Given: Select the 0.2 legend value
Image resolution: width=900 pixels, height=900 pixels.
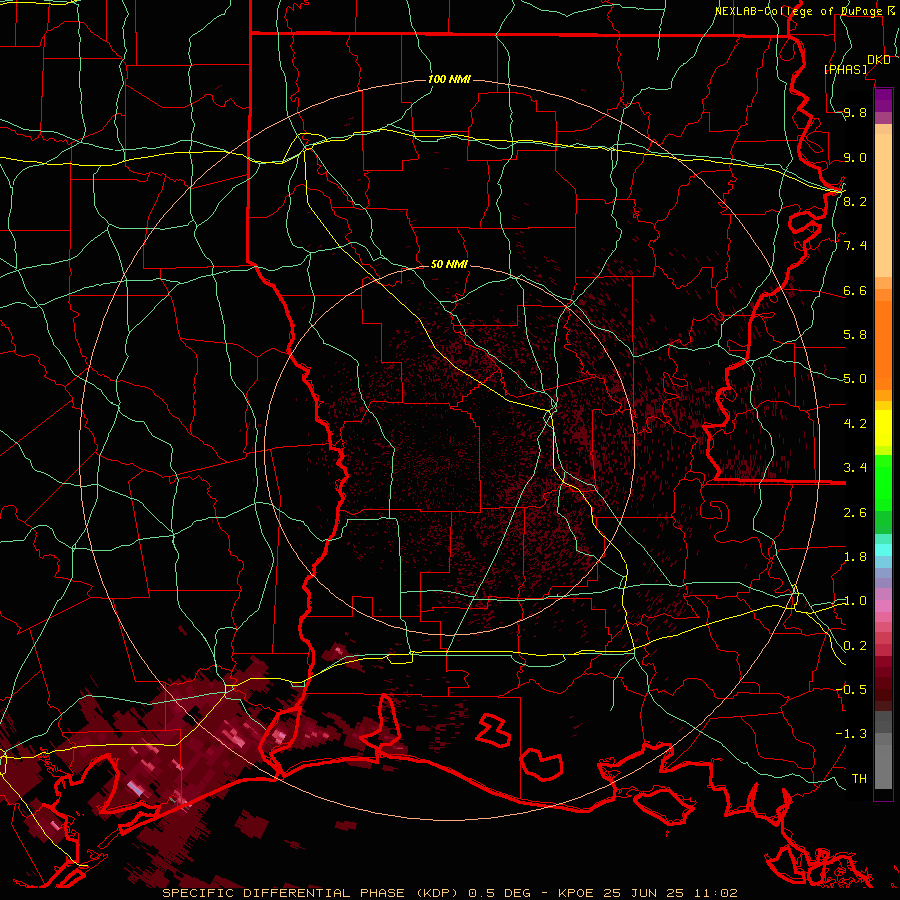Looking at the screenshot, I should [x=855, y=646].
